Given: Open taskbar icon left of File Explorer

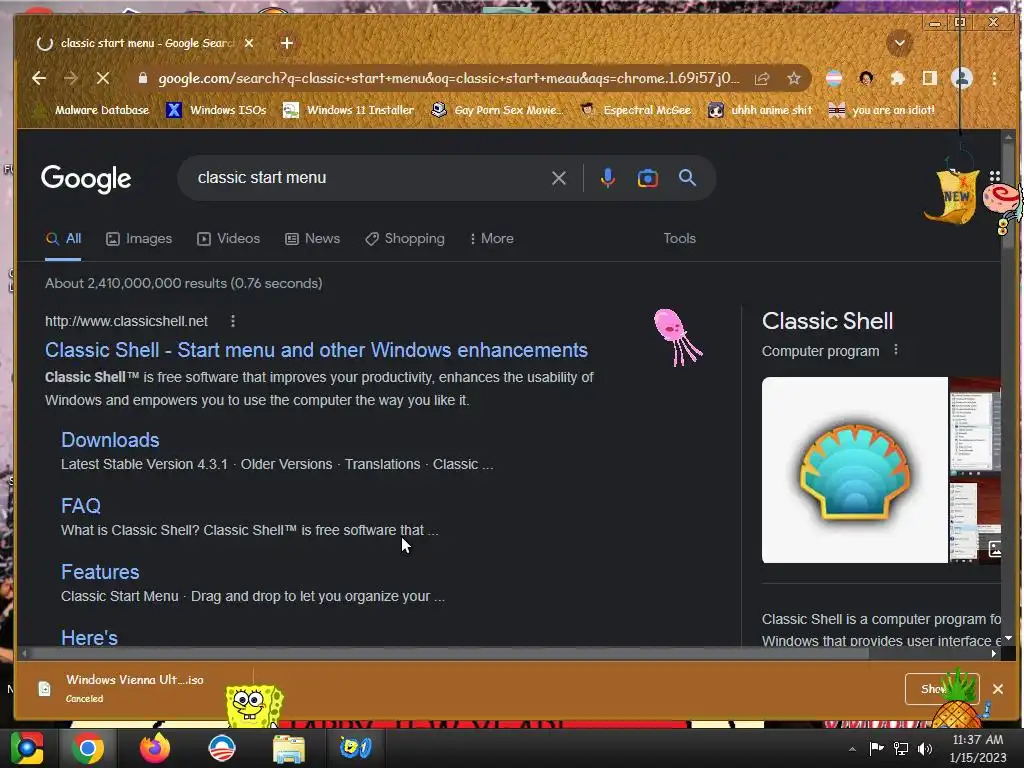Looking at the screenshot, I should click(x=222, y=748).
